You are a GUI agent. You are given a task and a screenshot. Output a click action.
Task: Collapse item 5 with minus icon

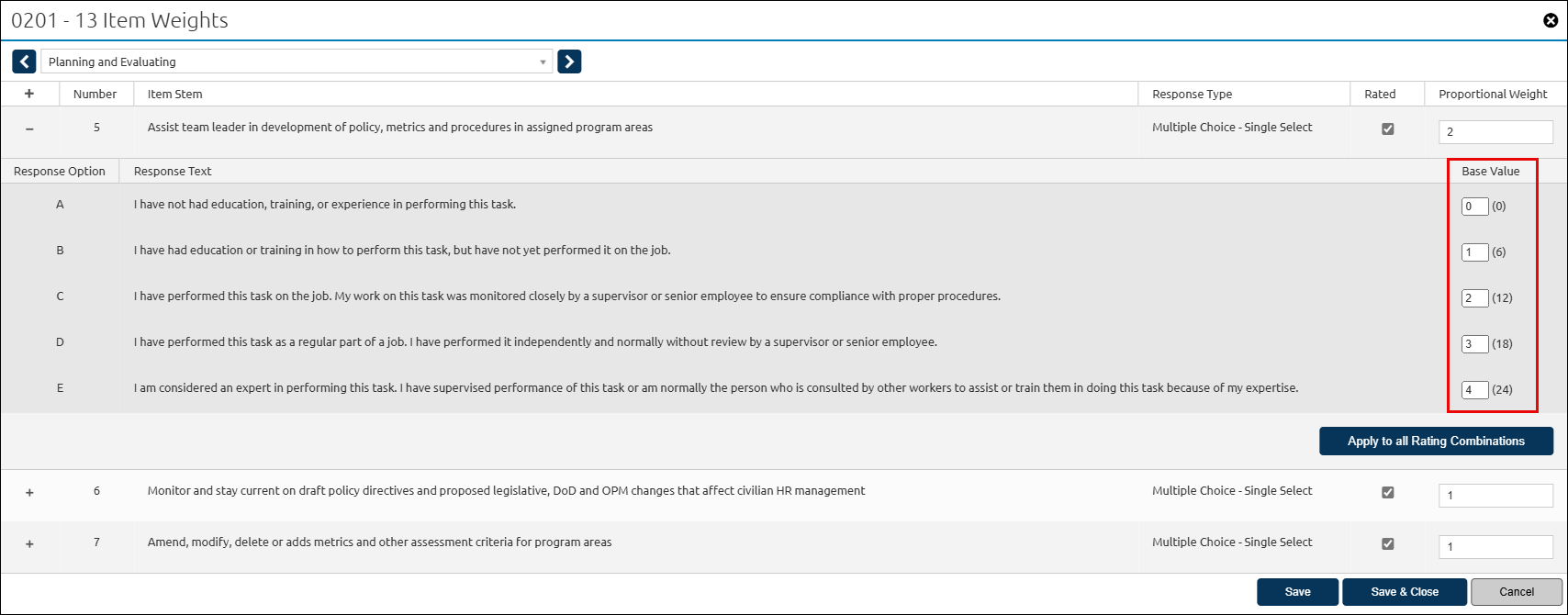29,129
